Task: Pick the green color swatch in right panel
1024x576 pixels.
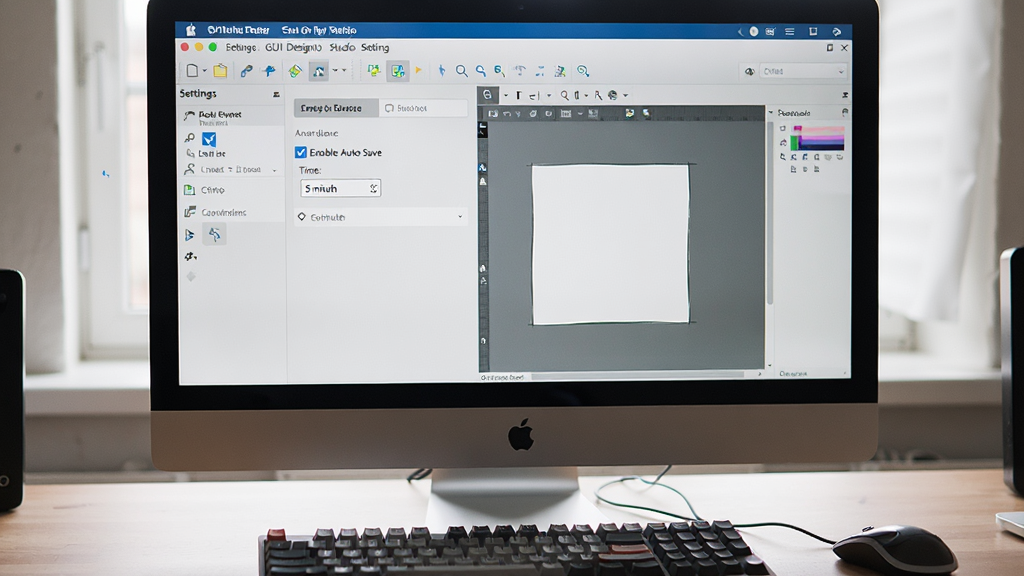Action: (x=795, y=142)
